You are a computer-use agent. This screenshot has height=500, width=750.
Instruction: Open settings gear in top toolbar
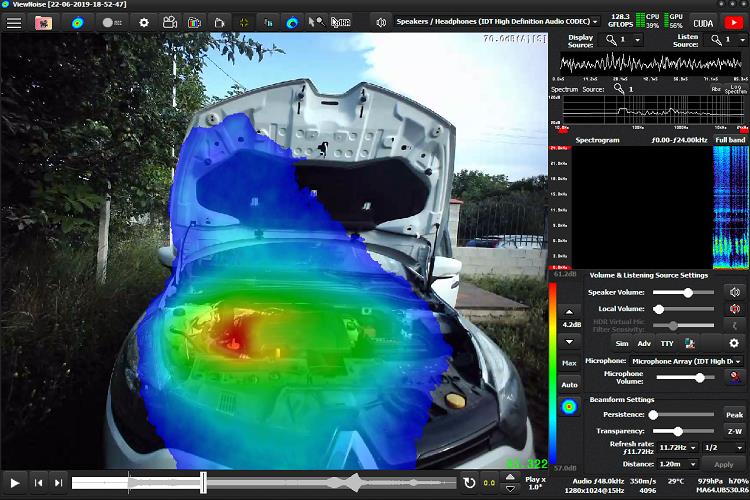click(144, 22)
